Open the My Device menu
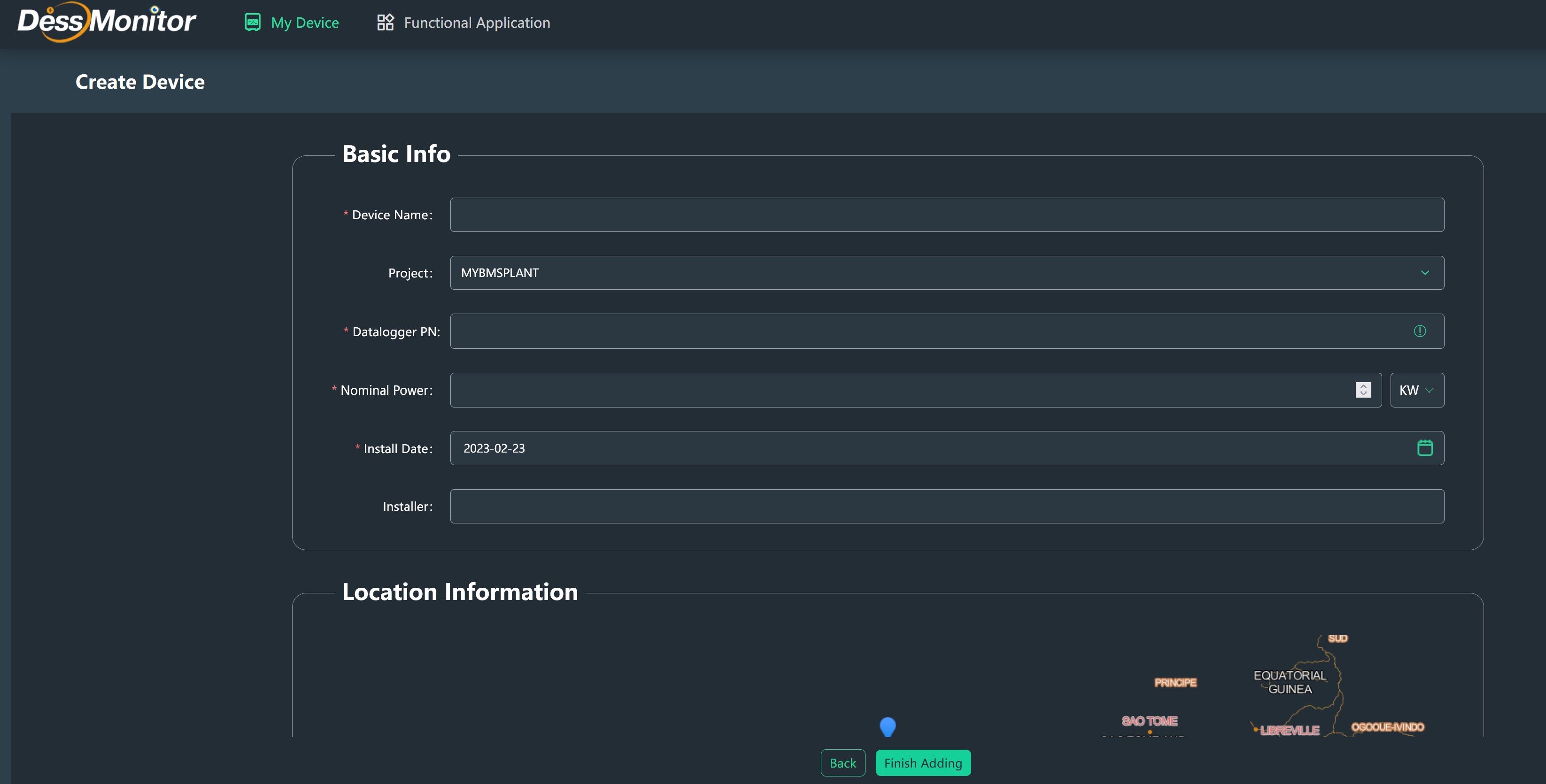 pos(304,23)
